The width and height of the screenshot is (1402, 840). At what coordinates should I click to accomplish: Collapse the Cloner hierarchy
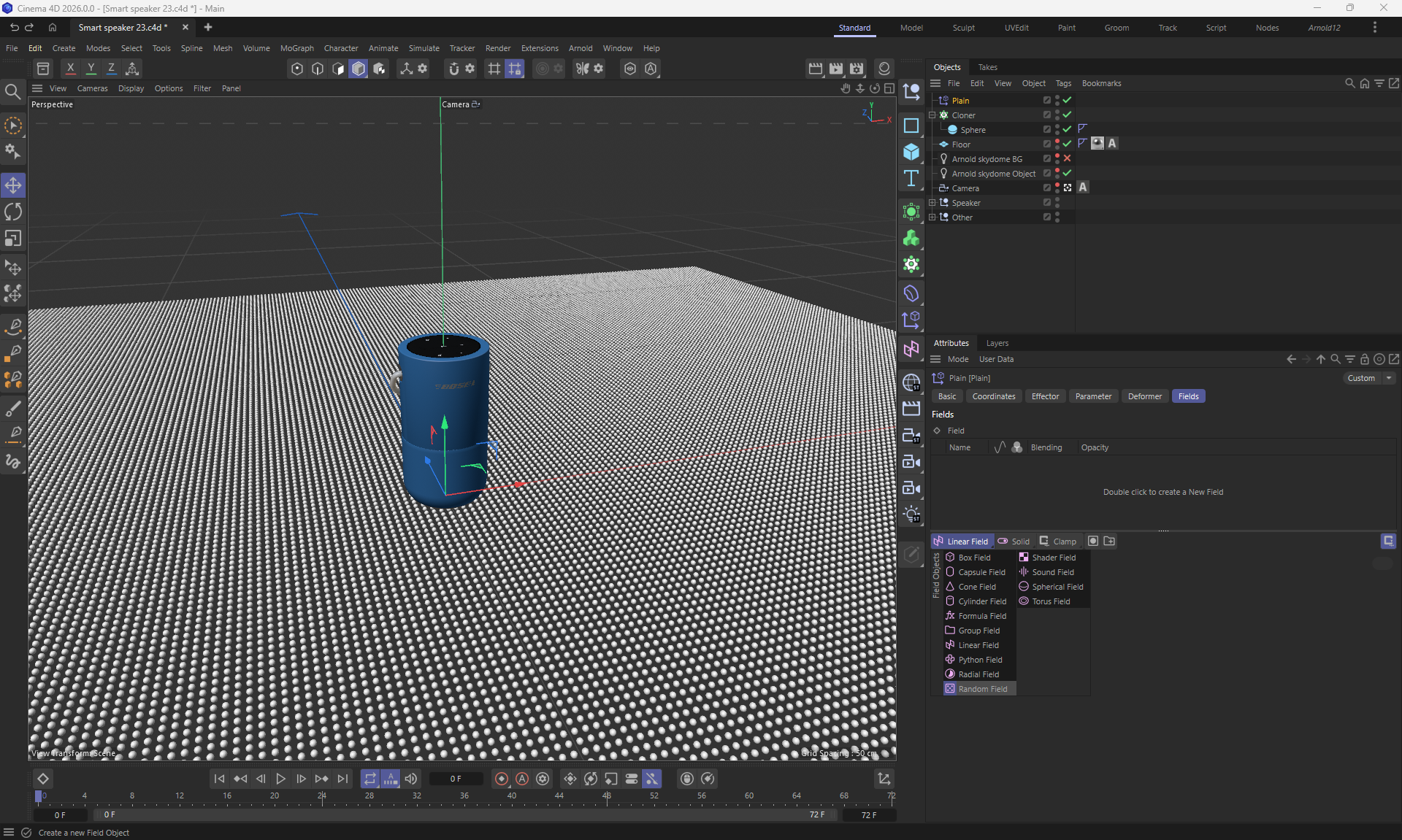tap(932, 115)
